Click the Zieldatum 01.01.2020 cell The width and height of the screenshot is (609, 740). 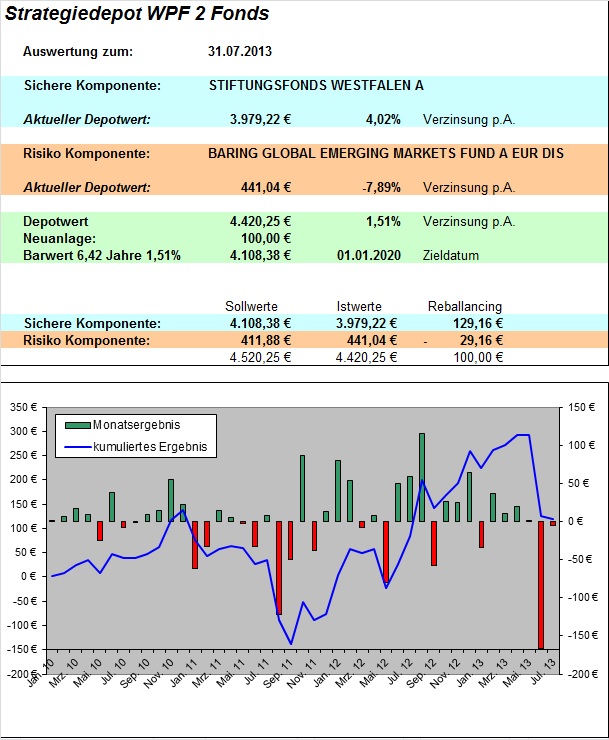coord(369,255)
